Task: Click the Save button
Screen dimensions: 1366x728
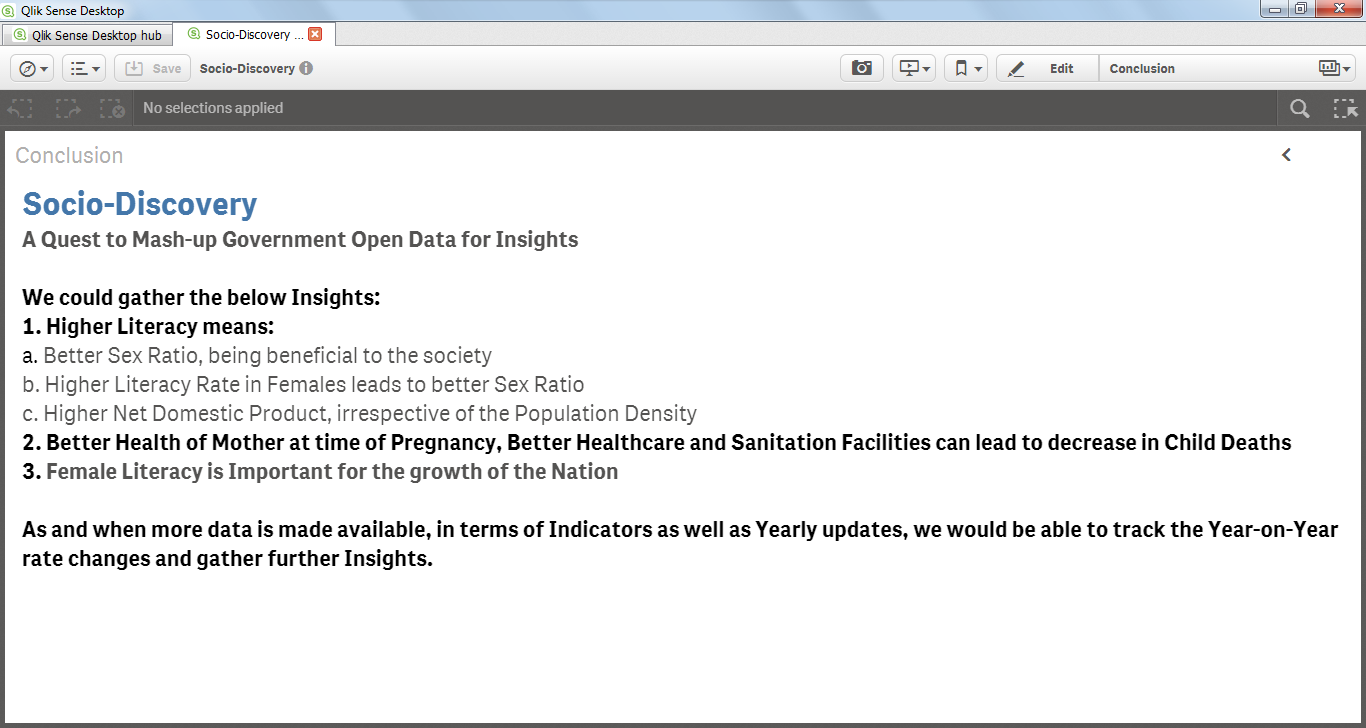Action: 153,68
